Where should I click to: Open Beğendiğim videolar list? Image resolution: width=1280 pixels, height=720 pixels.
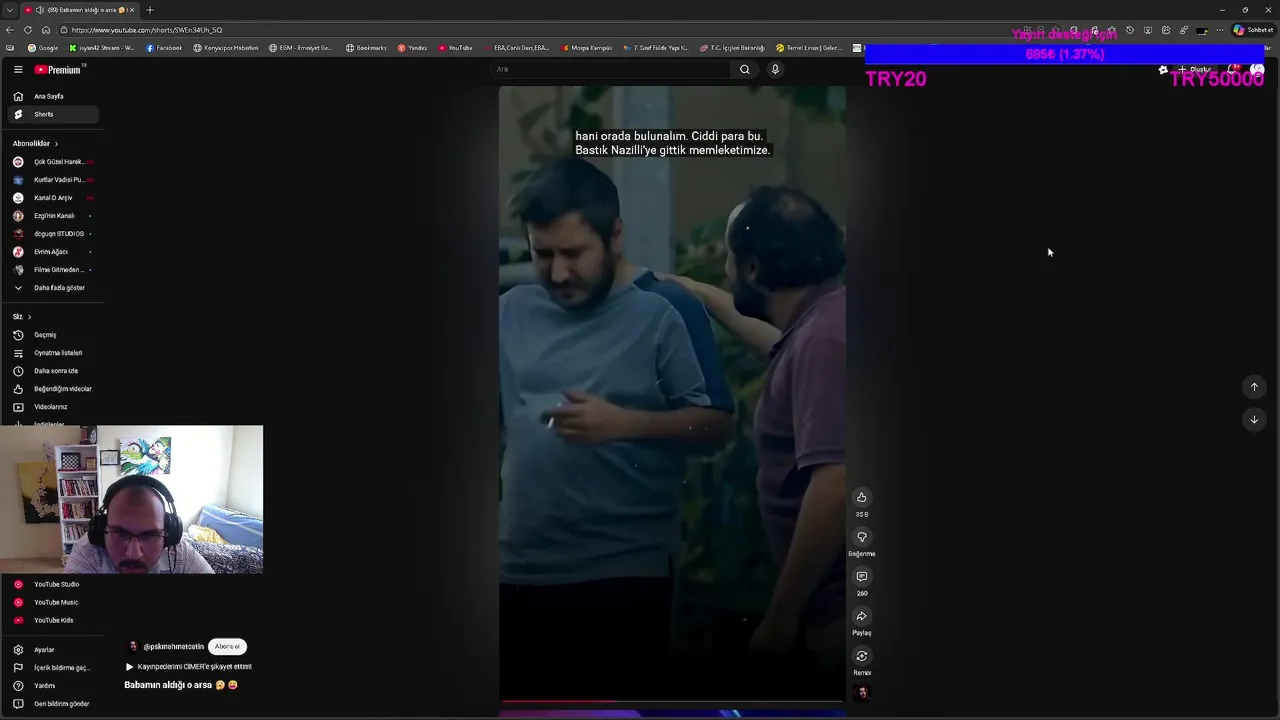(x=52, y=389)
